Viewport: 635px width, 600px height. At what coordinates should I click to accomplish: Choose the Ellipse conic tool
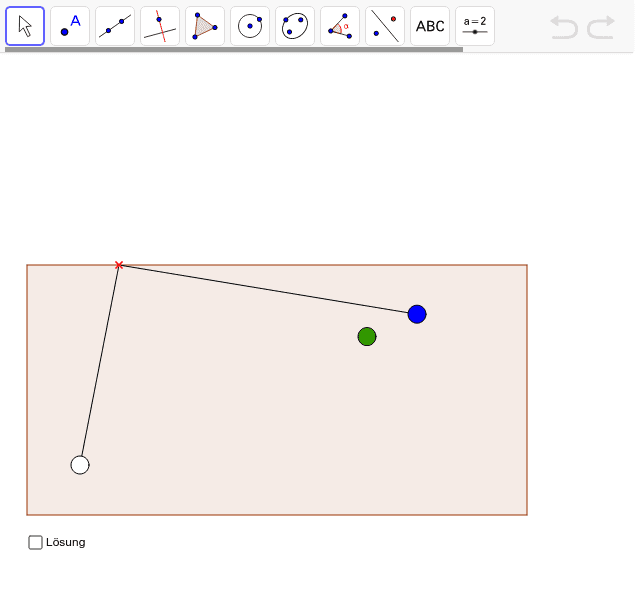click(294, 26)
